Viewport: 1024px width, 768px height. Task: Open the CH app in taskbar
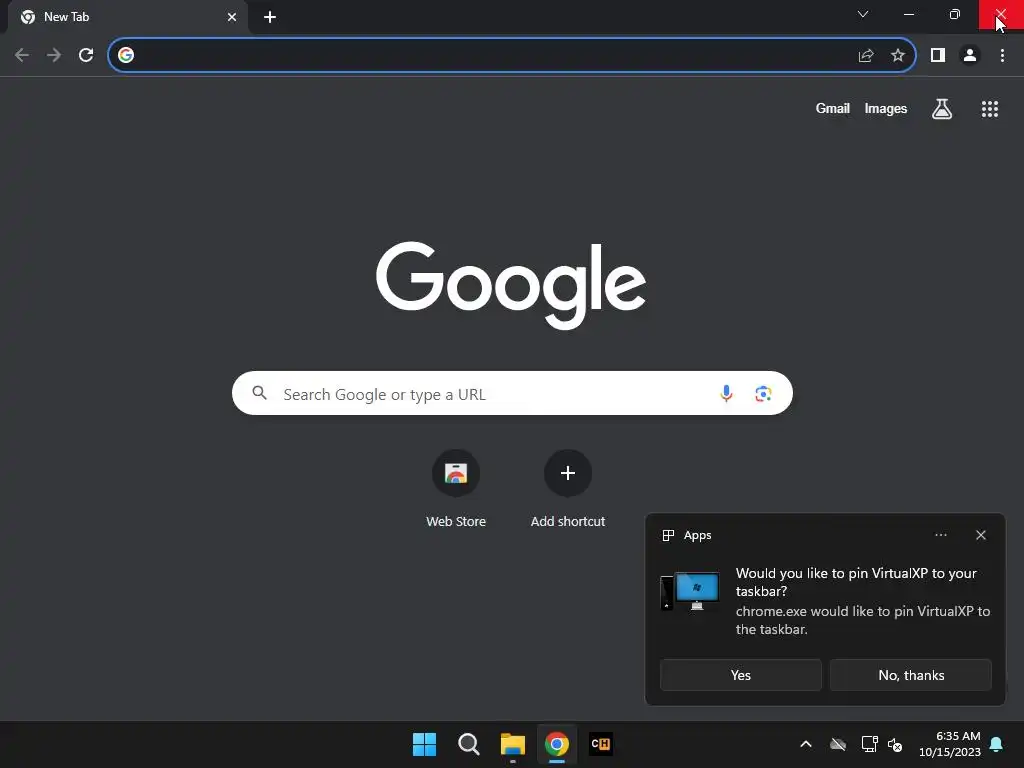pyautogui.click(x=600, y=744)
